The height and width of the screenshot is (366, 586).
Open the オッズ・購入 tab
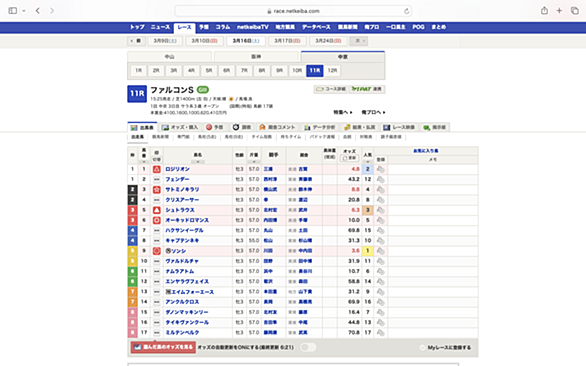[180, 127]
